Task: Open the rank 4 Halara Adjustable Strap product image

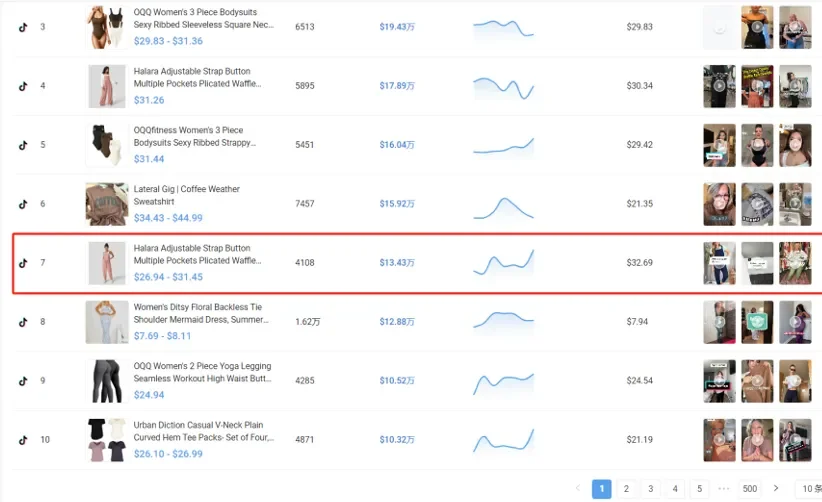Action: tap(107, 86)
